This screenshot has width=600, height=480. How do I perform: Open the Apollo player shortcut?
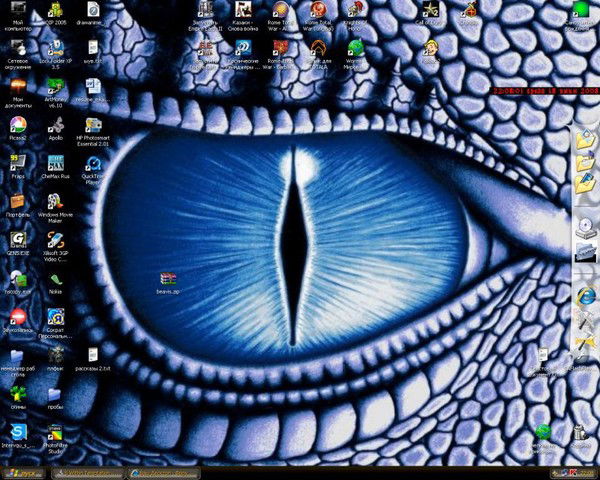(x=56, y=126)
